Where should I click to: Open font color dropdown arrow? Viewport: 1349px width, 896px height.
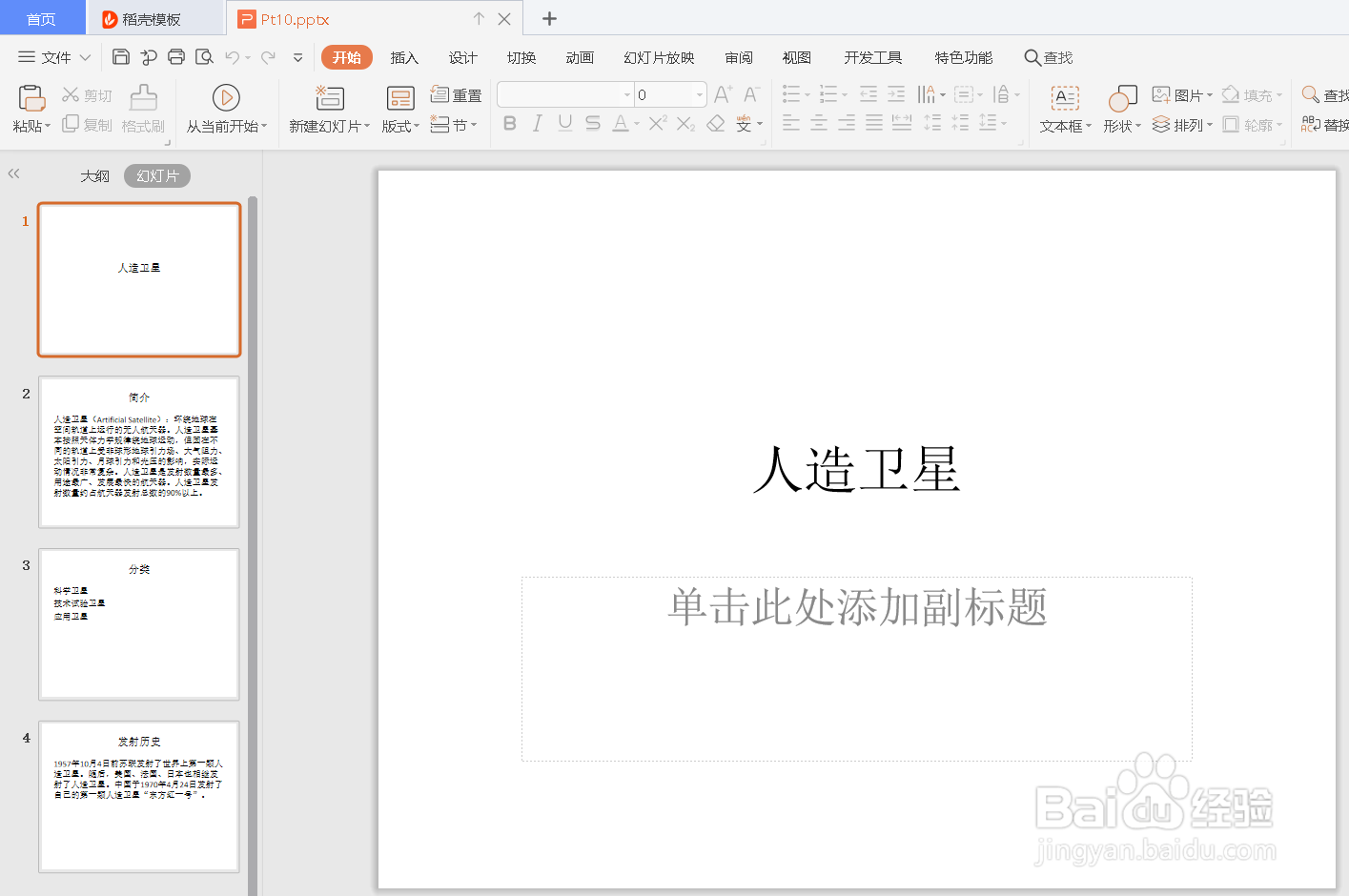(x=637, y=124)
